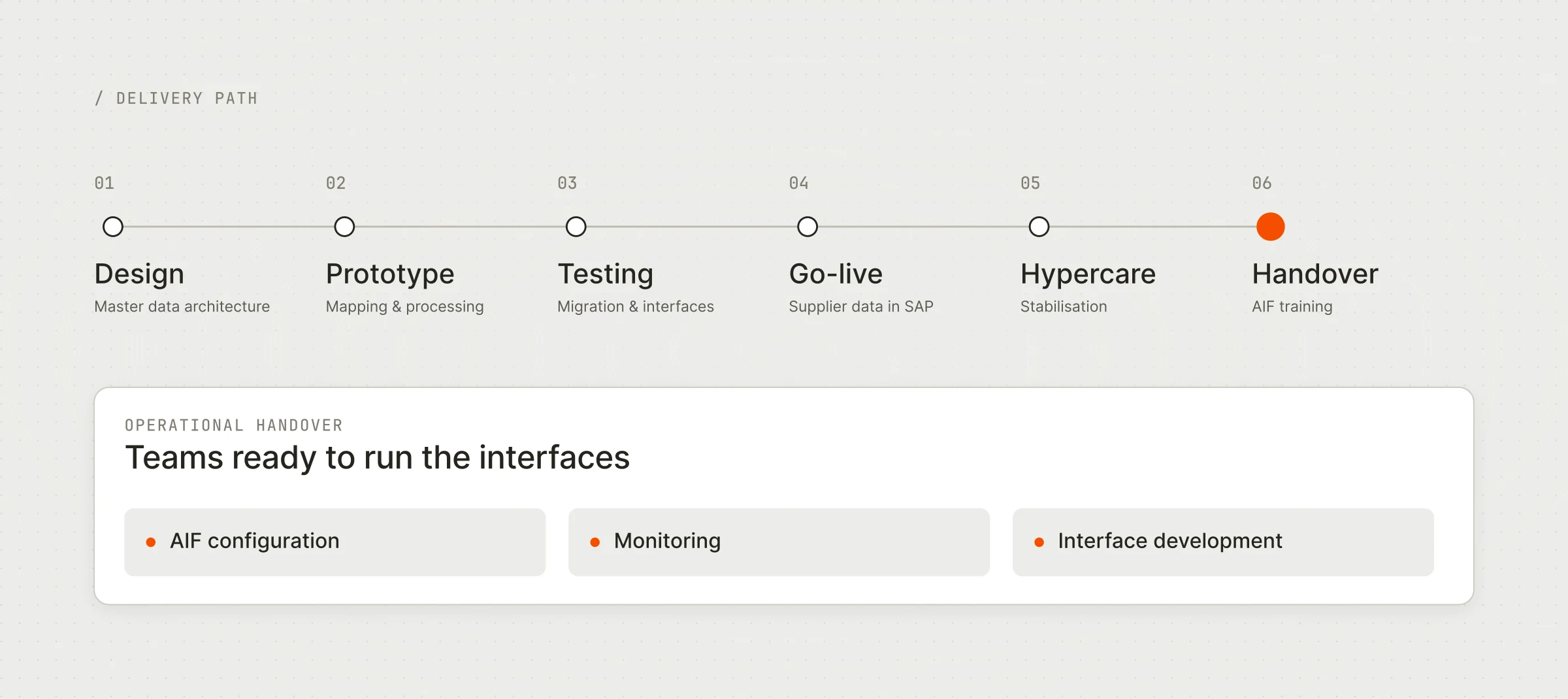Screen dimensions: 1568x699
Task: Click the Handover heading
Action: (x=1315, y=274)
